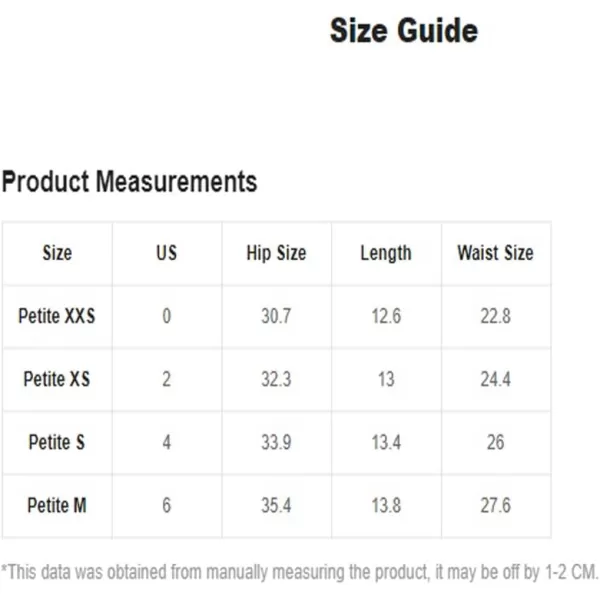The image size is (600, 600).
Task: Select the Size column header
Action: [57, 253]
